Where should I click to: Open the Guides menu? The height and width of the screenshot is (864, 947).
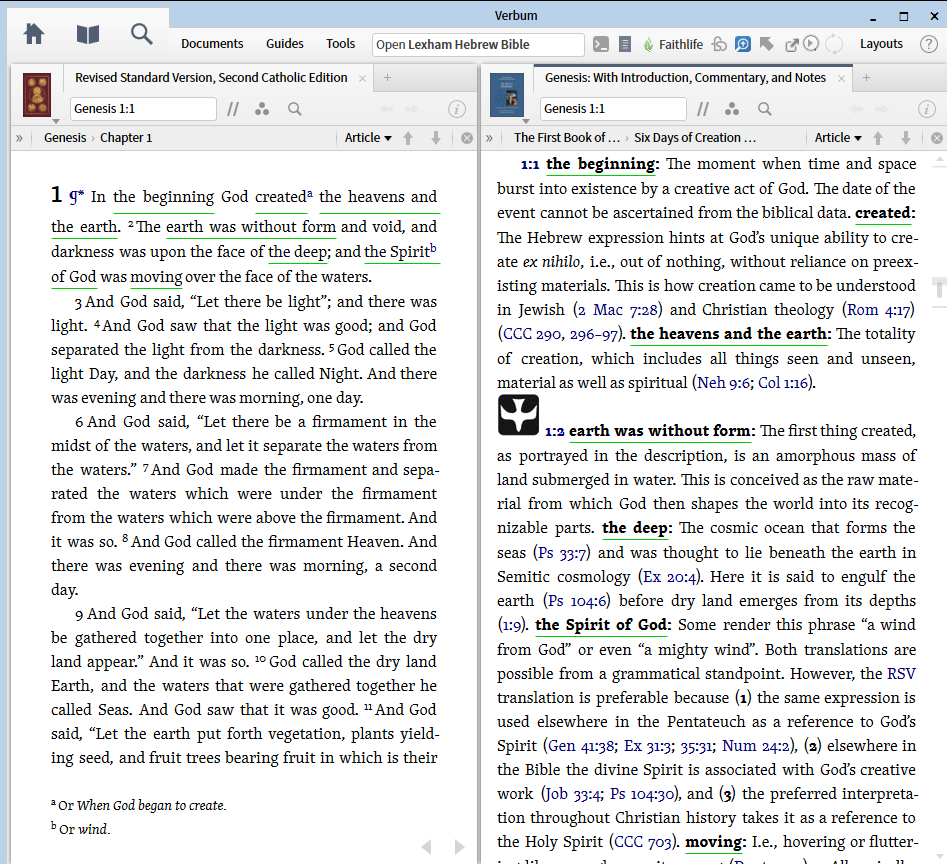284,43
